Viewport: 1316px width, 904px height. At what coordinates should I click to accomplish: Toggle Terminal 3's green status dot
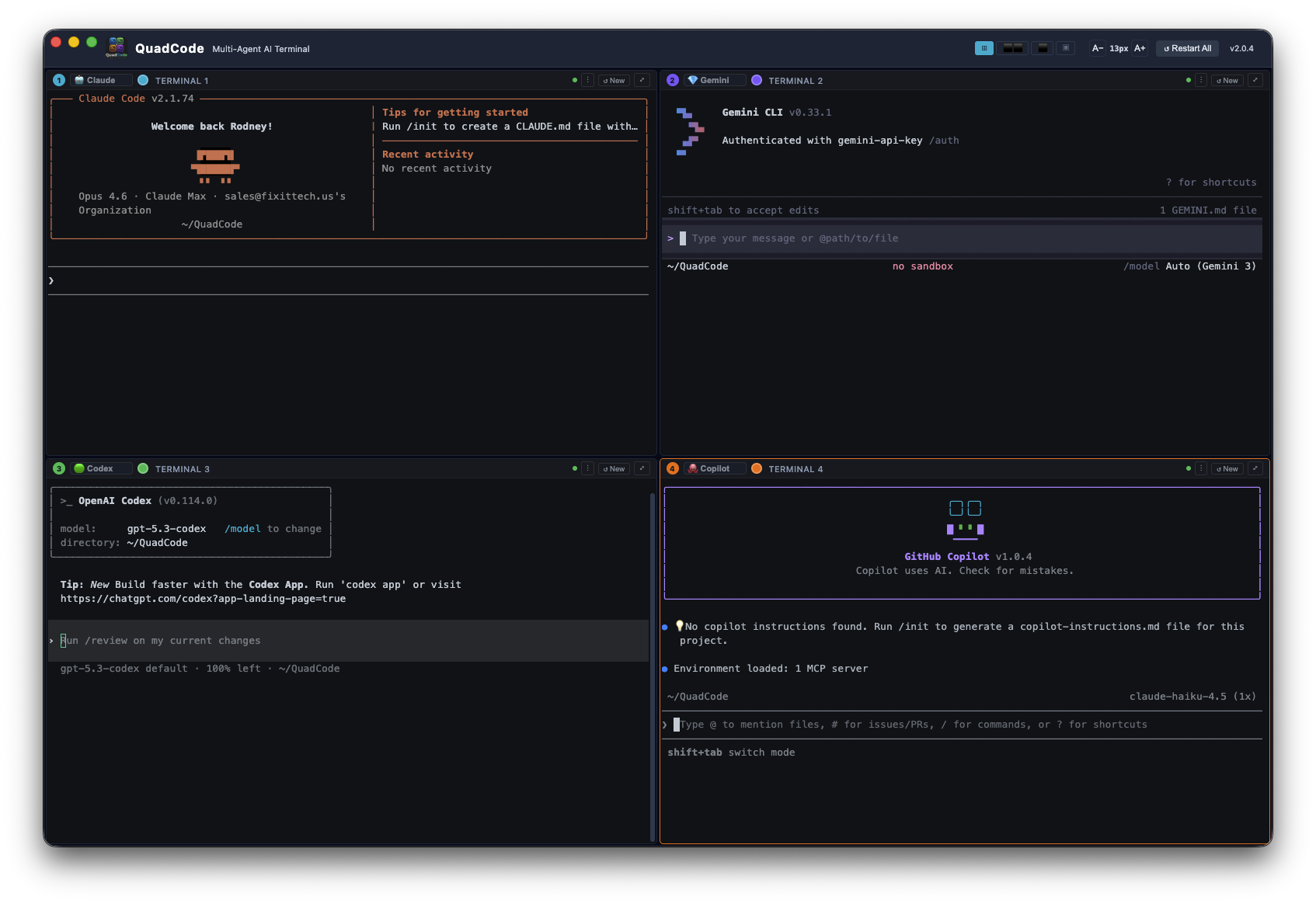click(574, 468)
